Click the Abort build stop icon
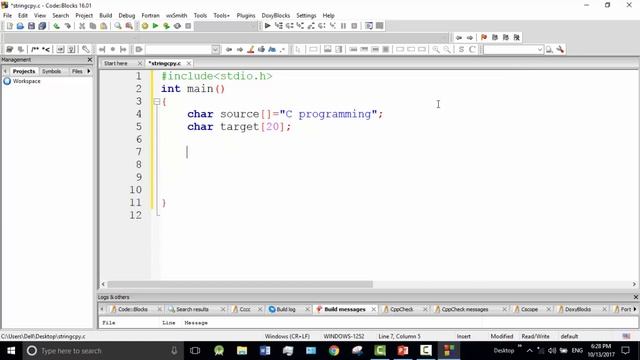The image size is (640, 360). [x=188, y=26]
